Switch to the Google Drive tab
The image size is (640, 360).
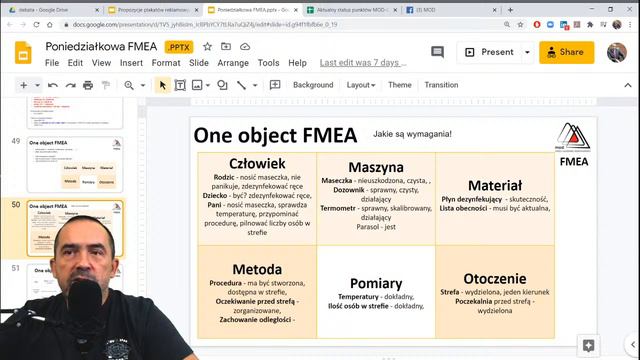pyautogui.click(x=53, y=10)
